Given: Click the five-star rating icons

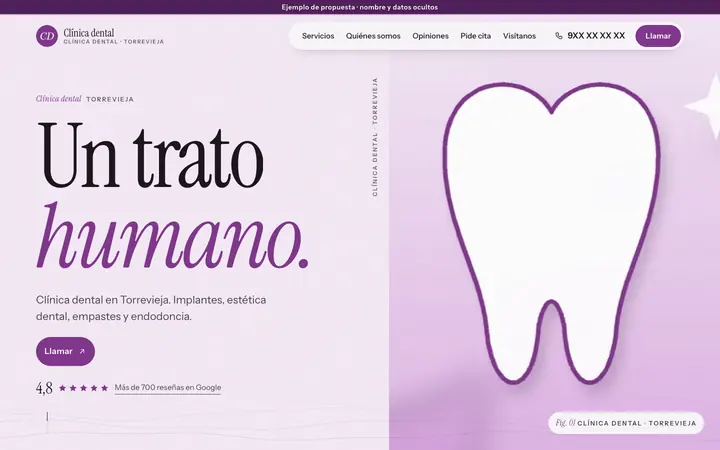Looking at the screenshot, I should (x=84, y=388).
